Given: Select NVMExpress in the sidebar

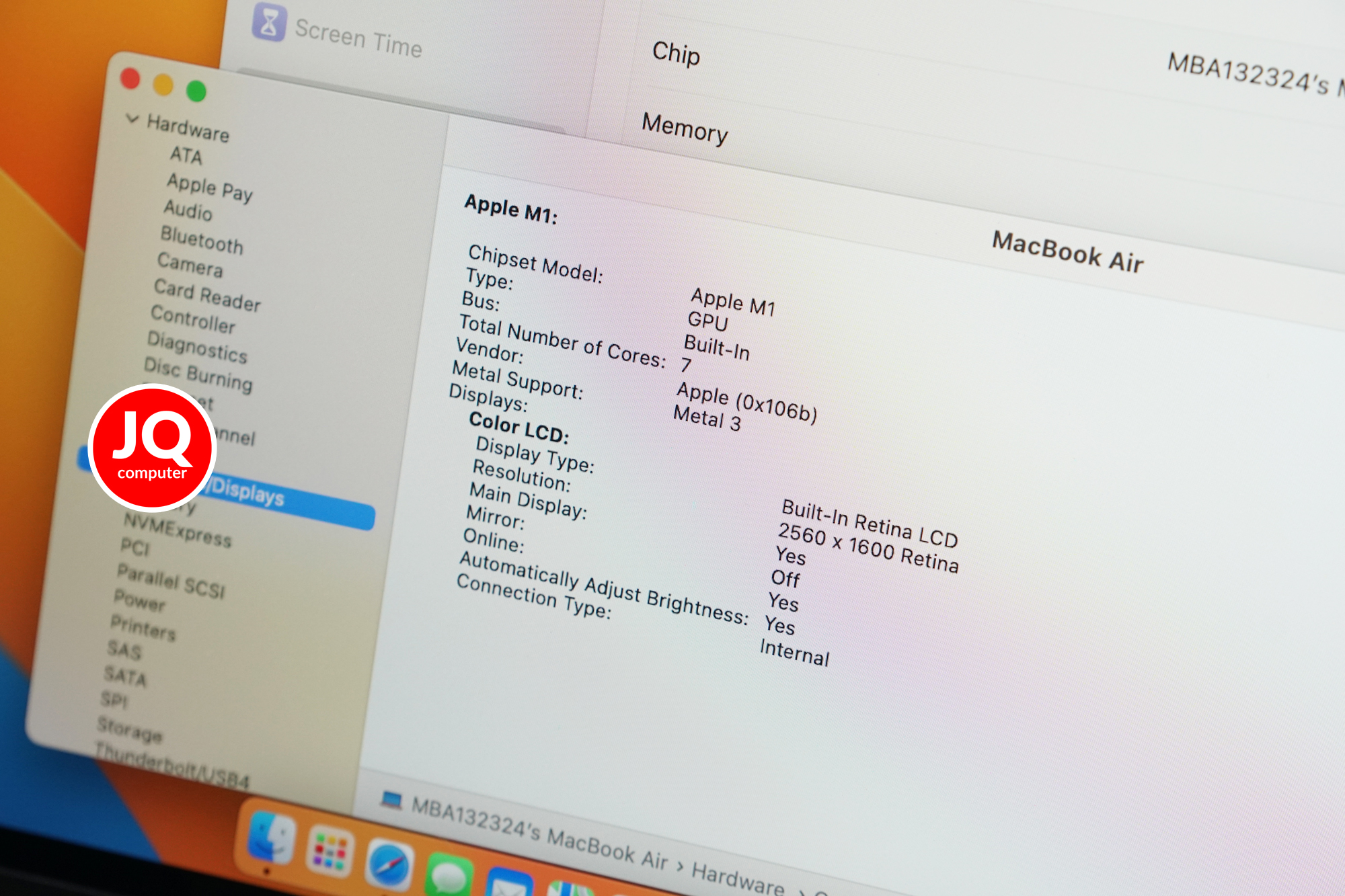Looking at the screenshot, I should pos(178,530).
